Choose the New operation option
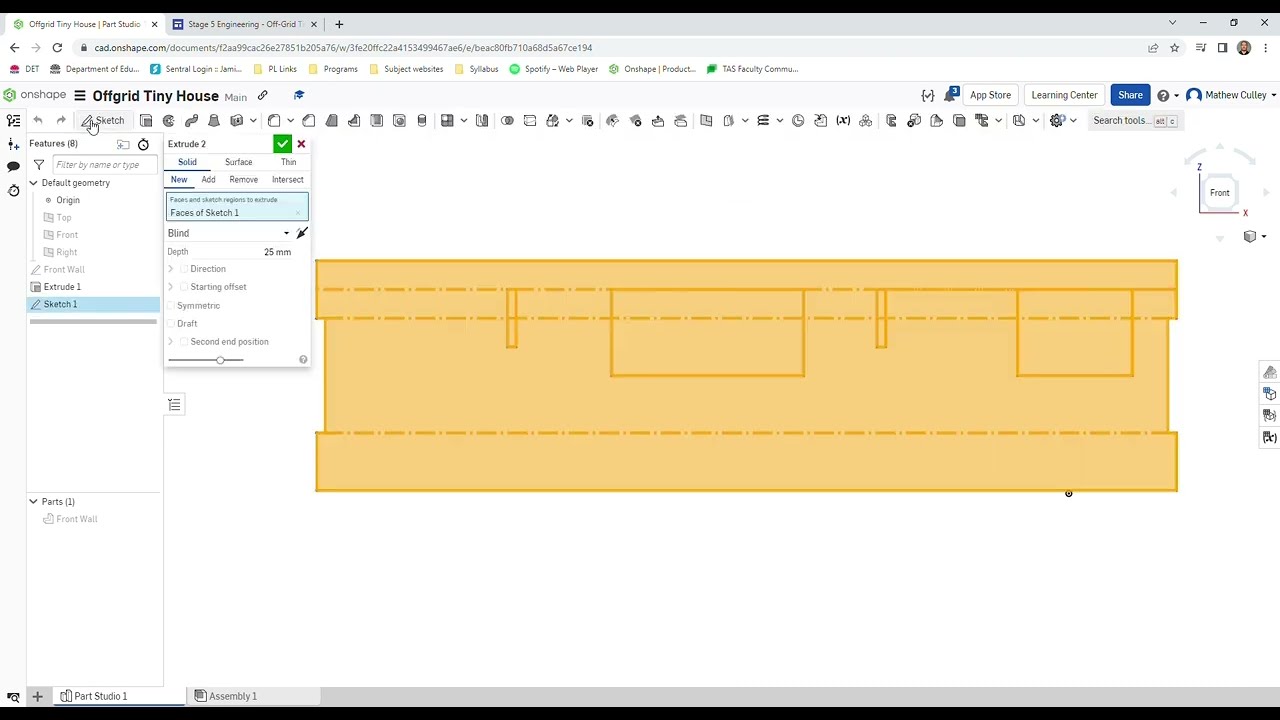Image resolution: width=1280 pixels, height=720 pixels. click(x=179, y=180)
